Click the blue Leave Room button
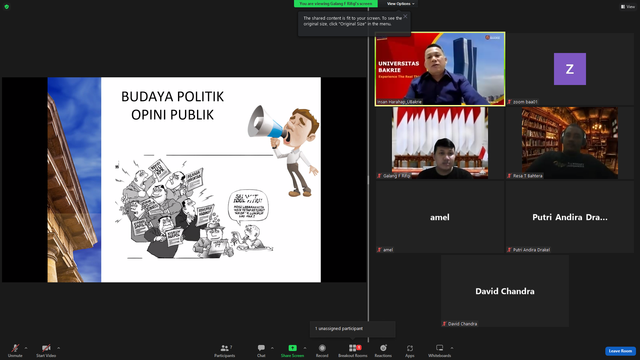 pyautogui.click(x=620, y=351)
